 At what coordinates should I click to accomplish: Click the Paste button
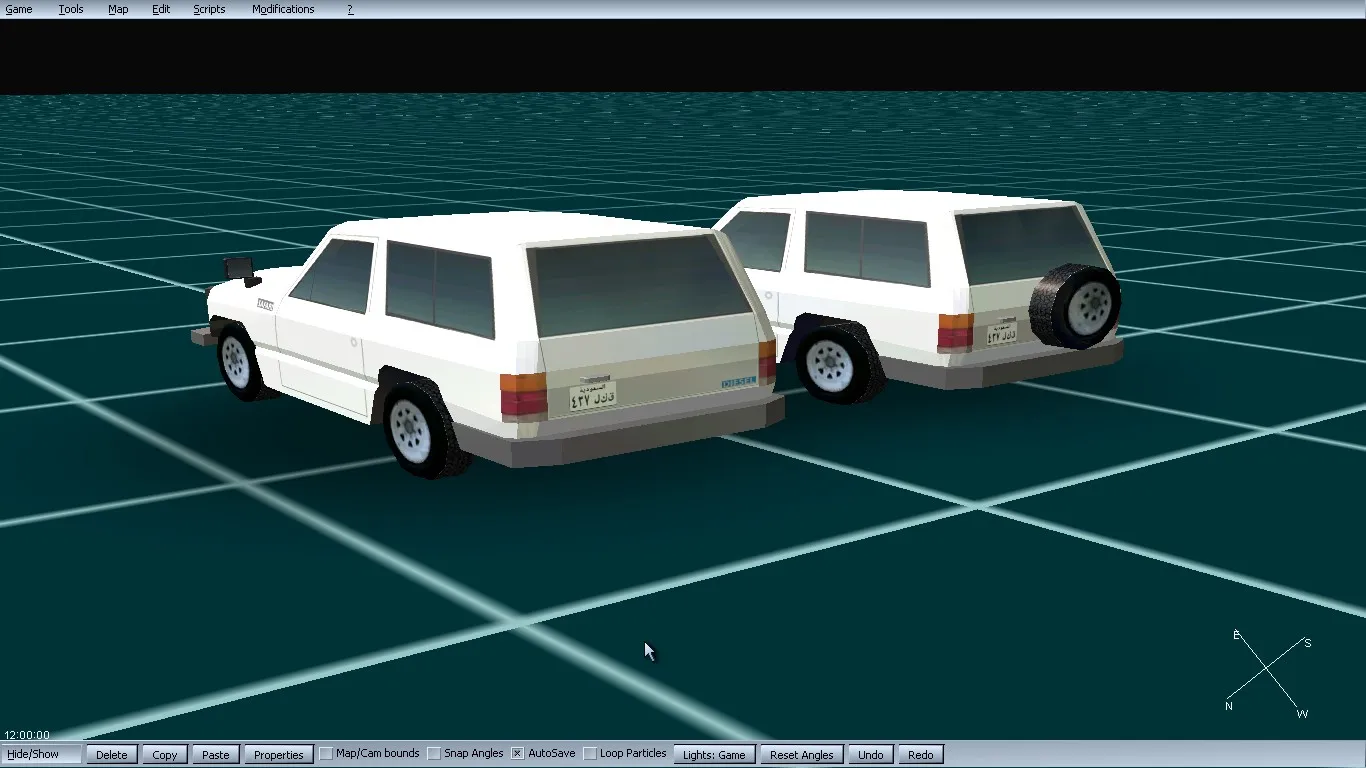pos(216,754)
